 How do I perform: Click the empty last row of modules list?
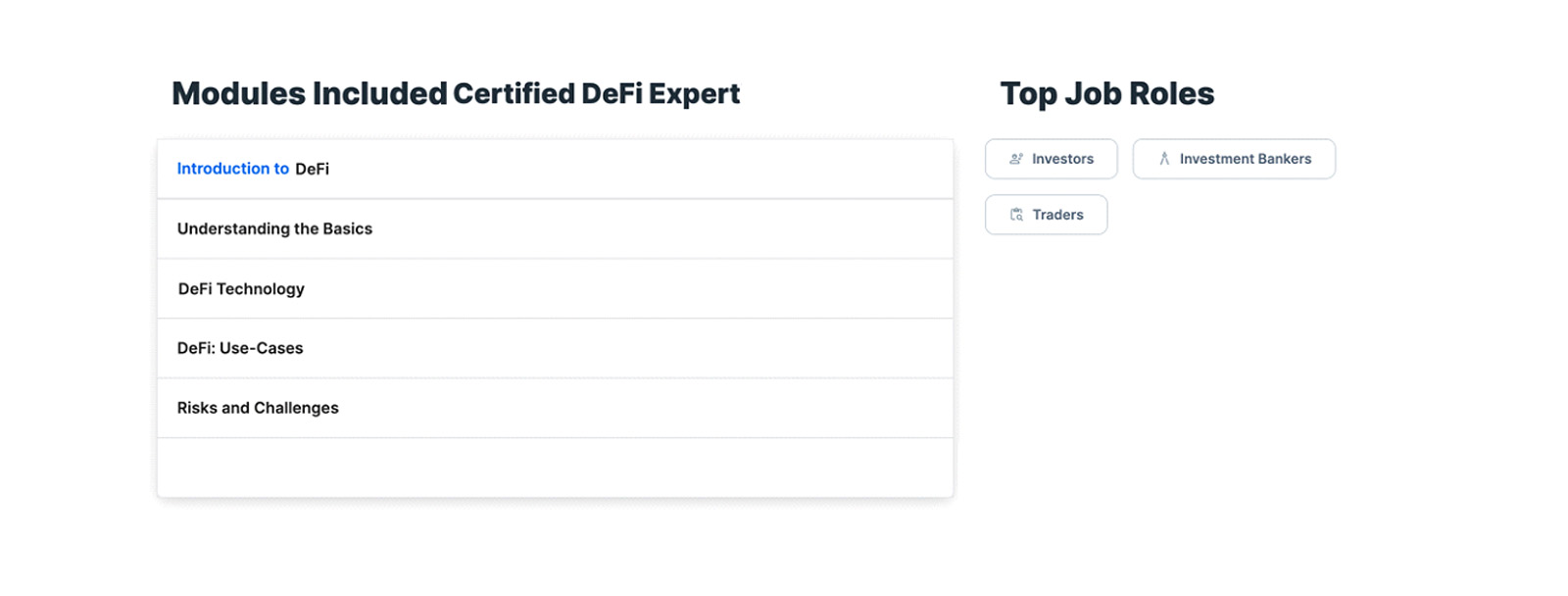pos(555,468)
